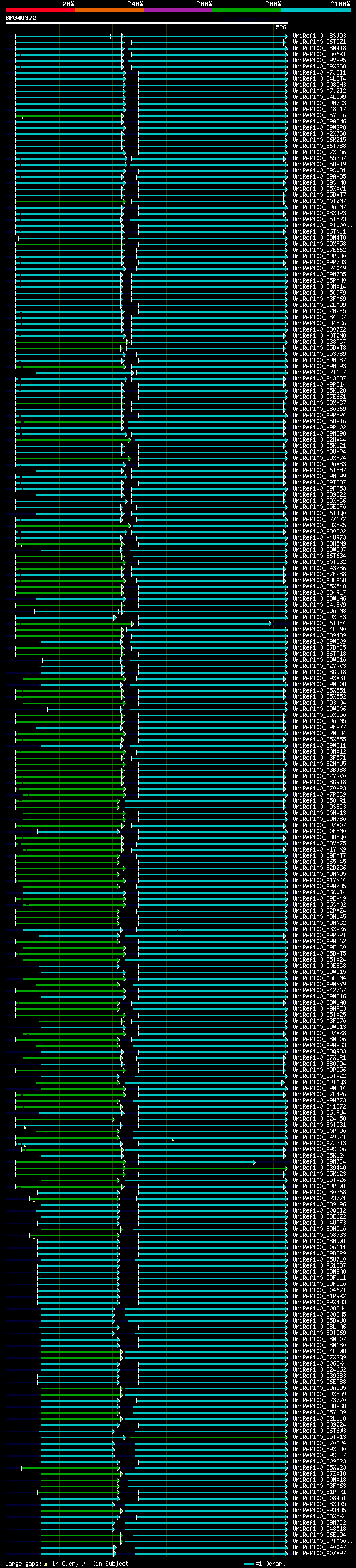The image size is (356, 1568).
Task: Select label UniRef100_B9SWB1
Action: (x=319, y=170)
